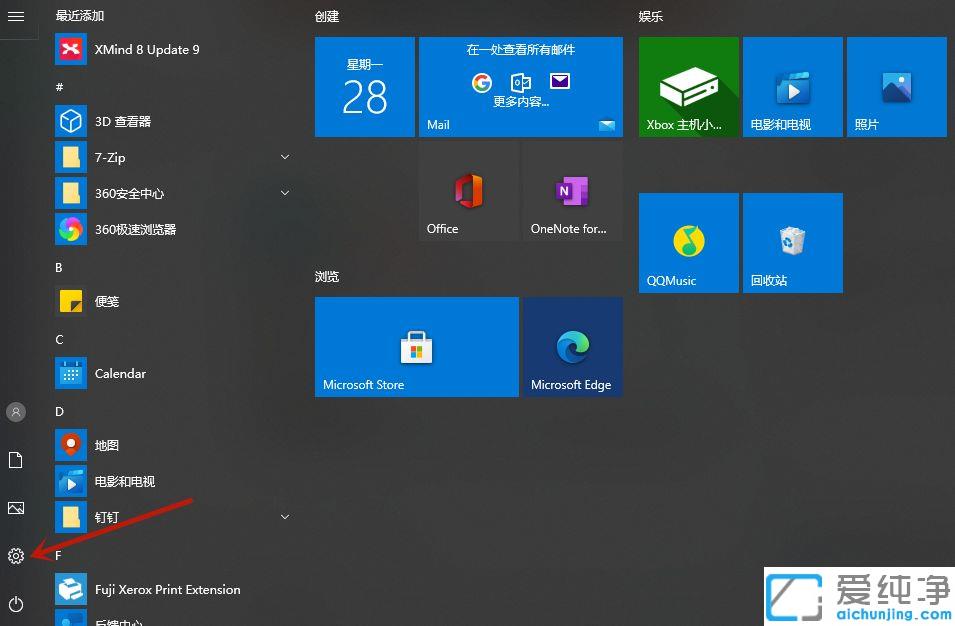Image resolution: width=955 pixels, height=626 pixels.
Task: Open the 星期一 28 calendar tile
Action: click(364, 86)
